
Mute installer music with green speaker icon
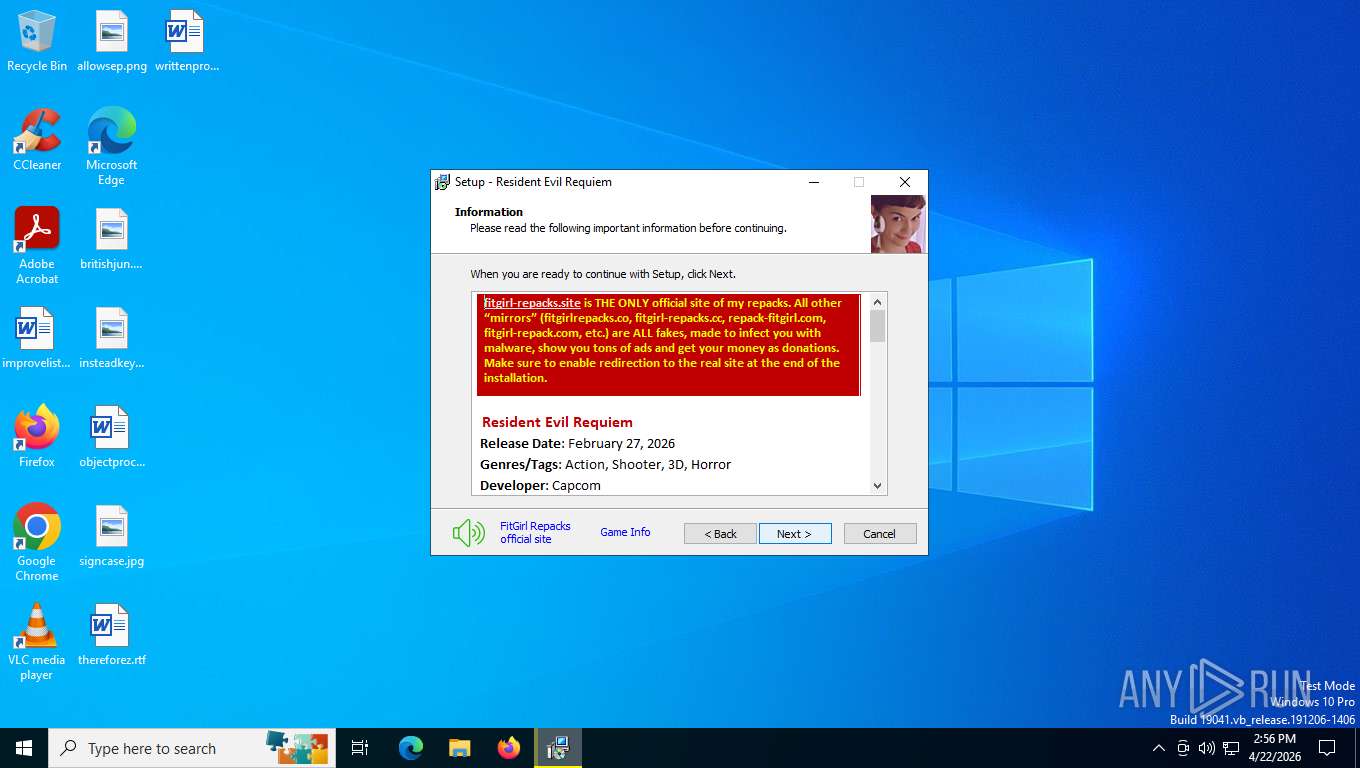point(468,533)
